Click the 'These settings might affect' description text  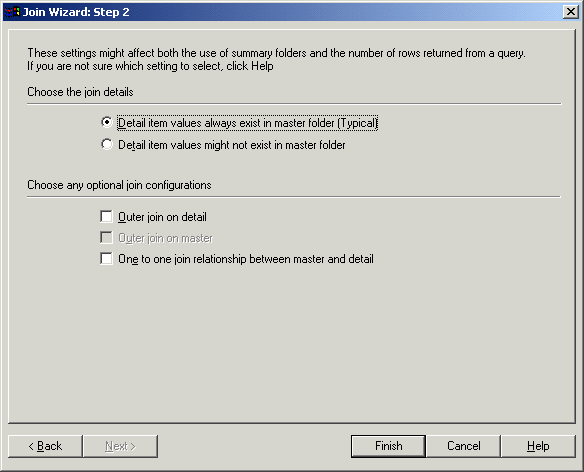[x=276, y=60]
